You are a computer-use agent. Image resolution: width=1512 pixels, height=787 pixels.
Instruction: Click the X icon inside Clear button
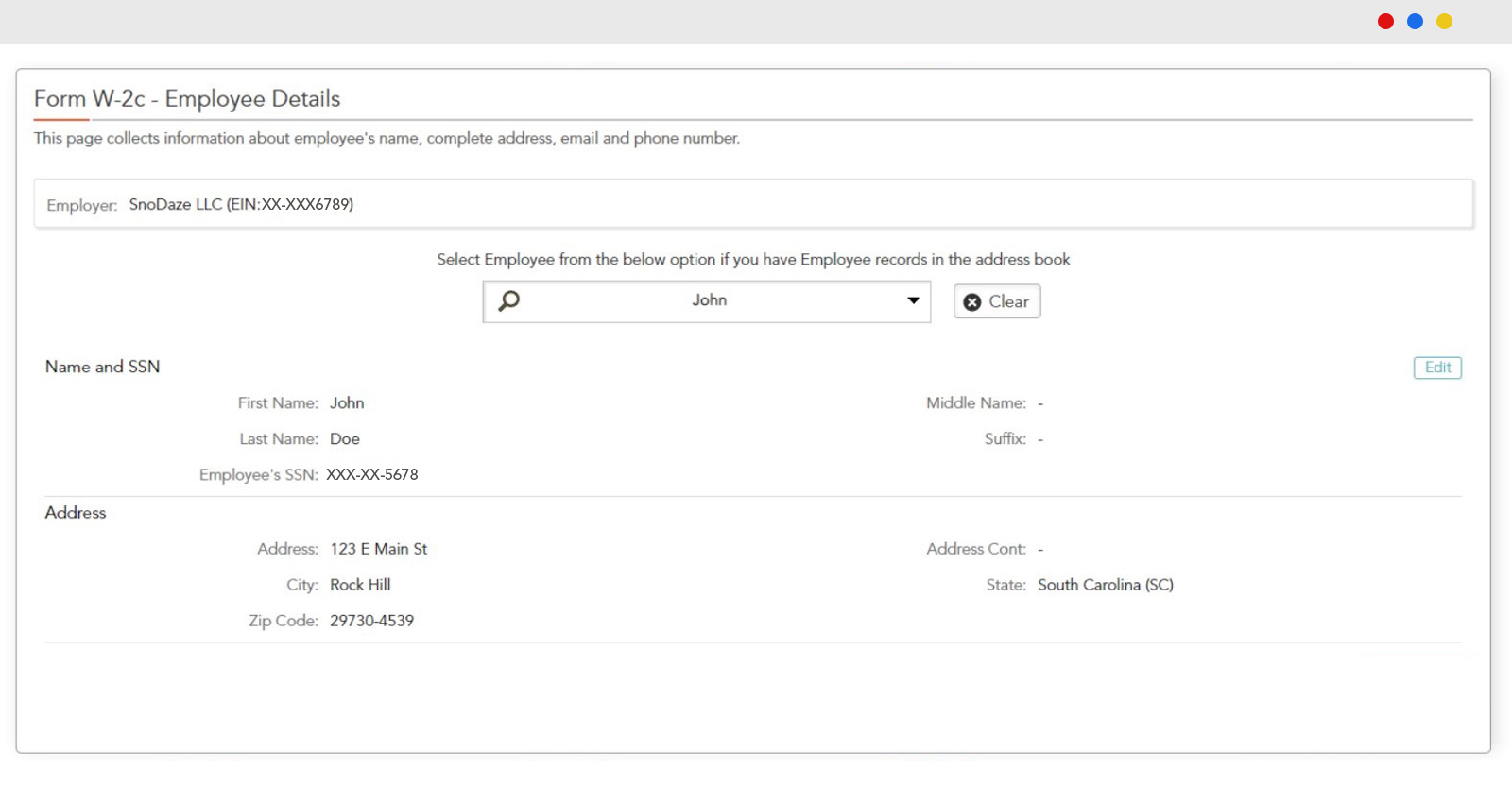pos(971,302)
